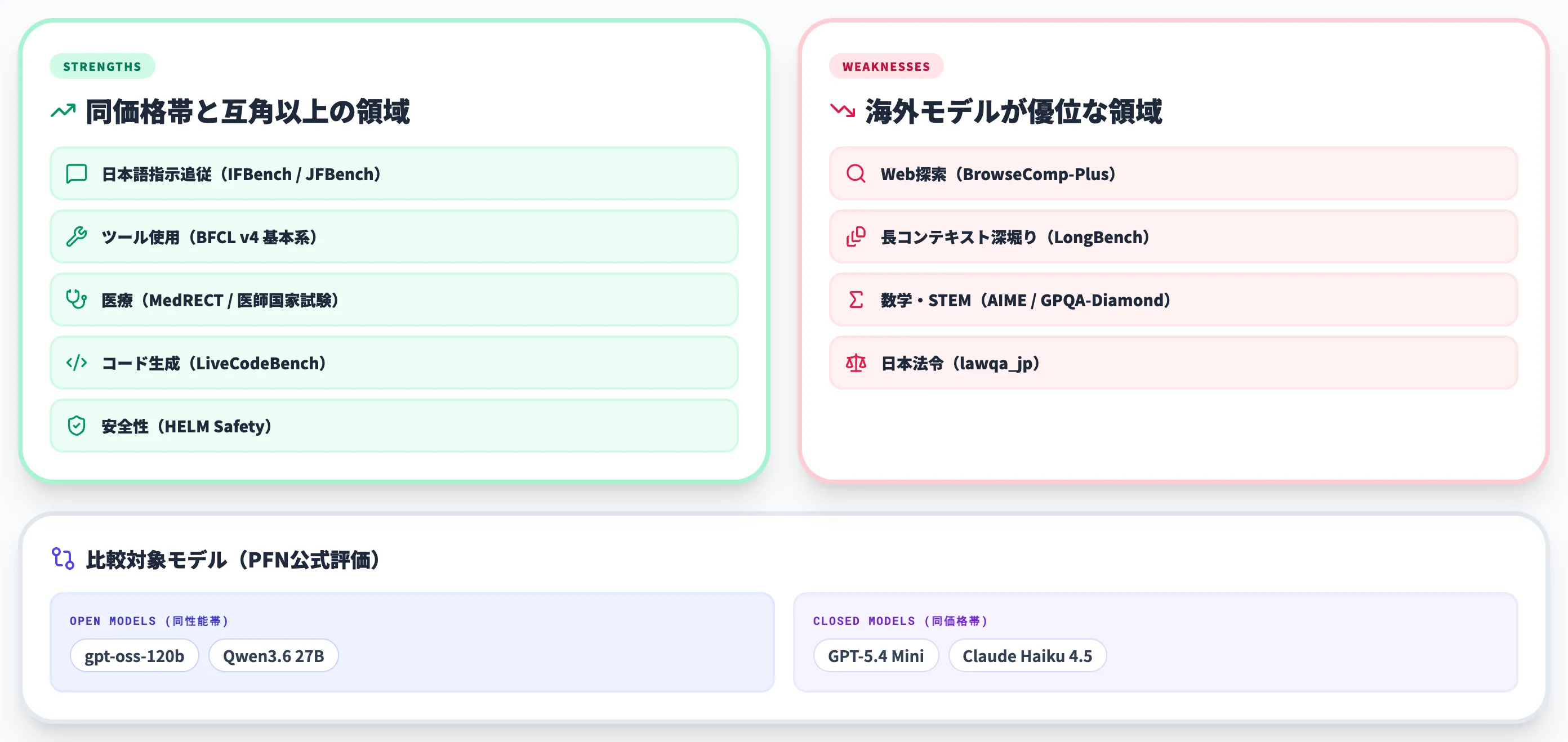Image resolution: width=1568 pixels, height=742 pixels.
Task: Click the code brackets icon for コード生成
Action: pos(77,363)
